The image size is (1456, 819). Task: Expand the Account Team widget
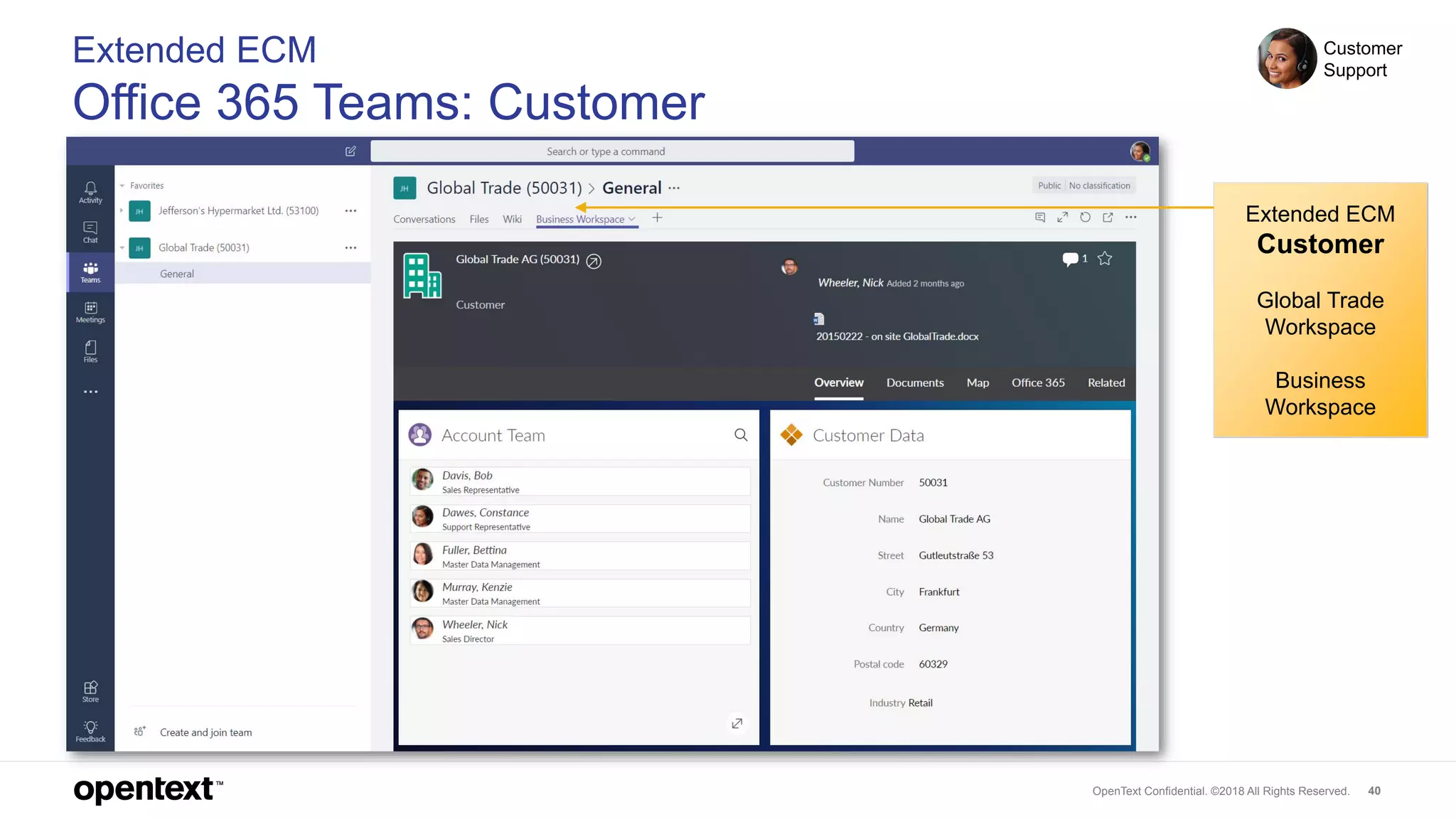(x=737, y=723)
